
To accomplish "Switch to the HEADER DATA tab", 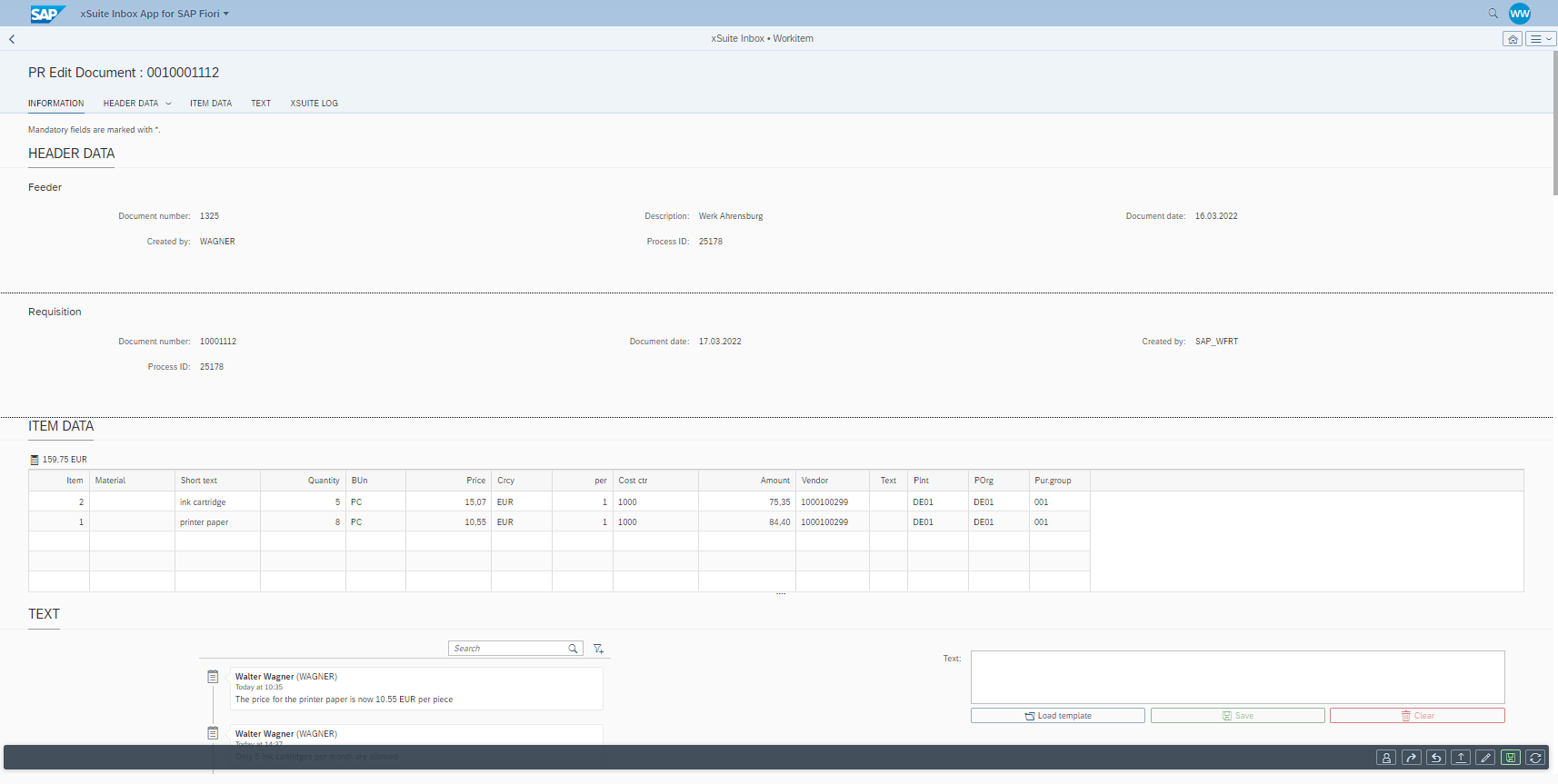I will (x=131, y=104).
